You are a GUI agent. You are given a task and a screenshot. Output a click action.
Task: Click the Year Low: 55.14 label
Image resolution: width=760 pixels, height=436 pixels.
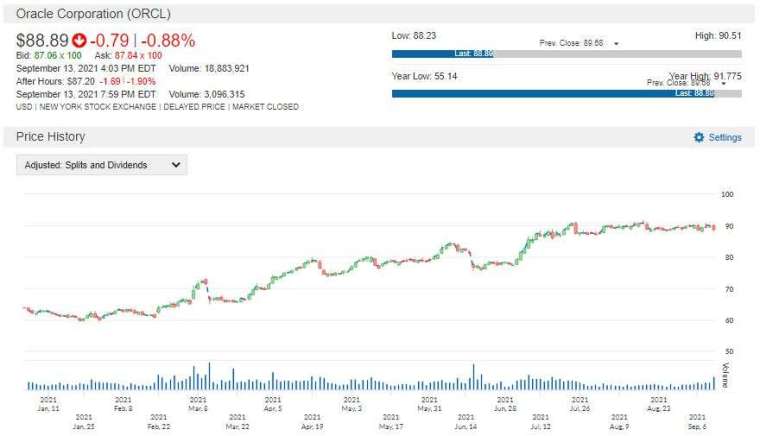(x=425, y=76)
